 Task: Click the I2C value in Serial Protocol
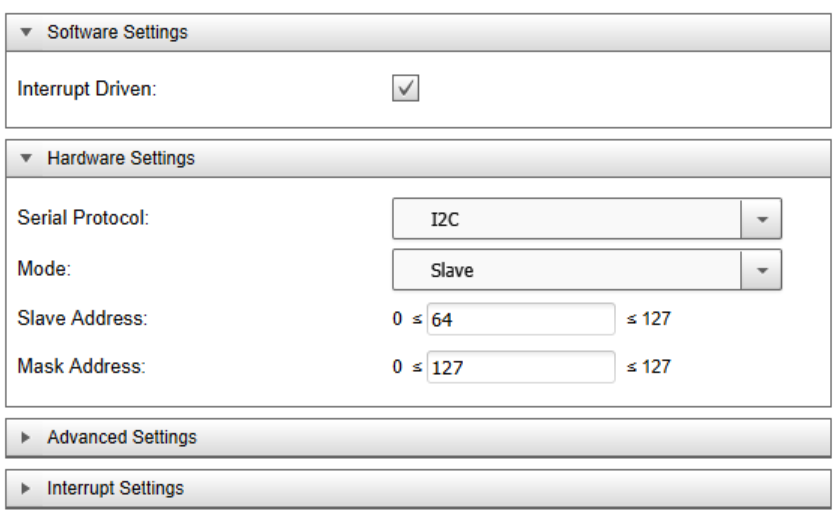click(445, 220)
